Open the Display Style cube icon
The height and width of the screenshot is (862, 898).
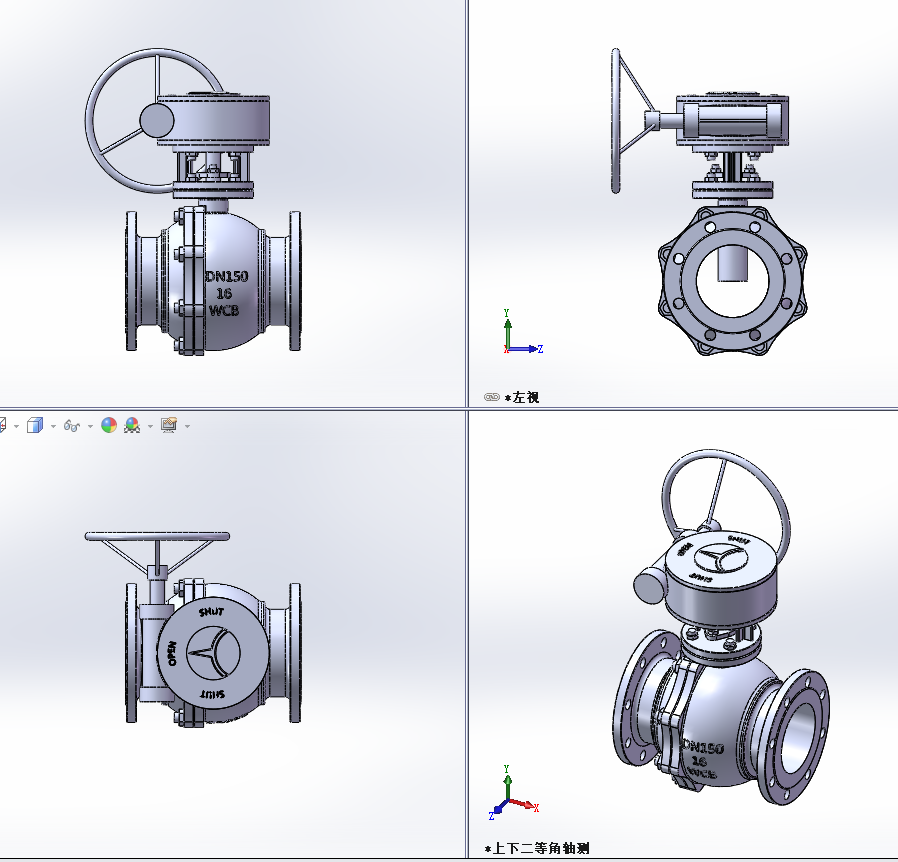35,426
